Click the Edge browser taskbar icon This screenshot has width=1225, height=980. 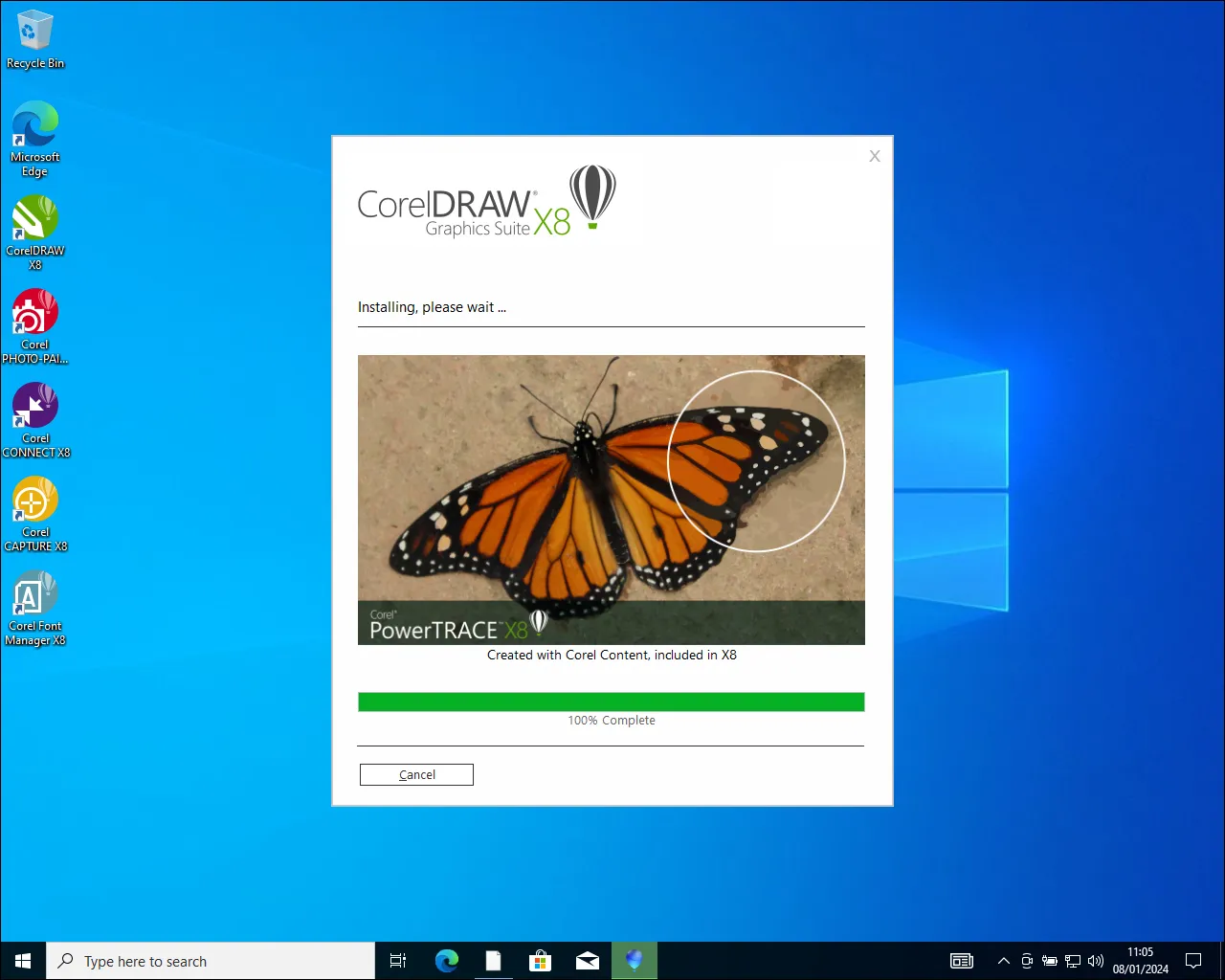(446, 960)
